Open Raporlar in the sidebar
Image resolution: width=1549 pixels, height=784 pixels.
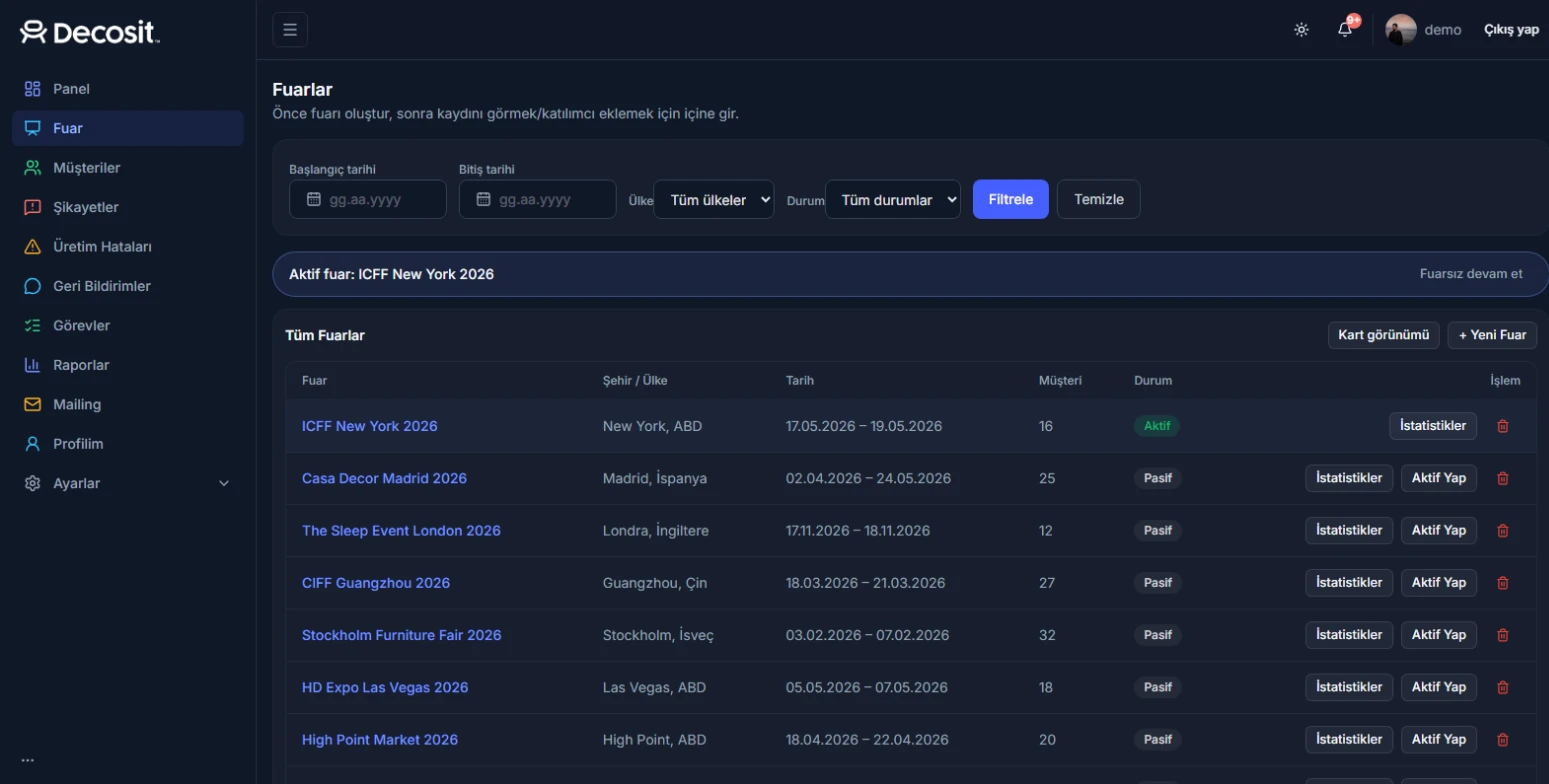(x=128, y=365)
